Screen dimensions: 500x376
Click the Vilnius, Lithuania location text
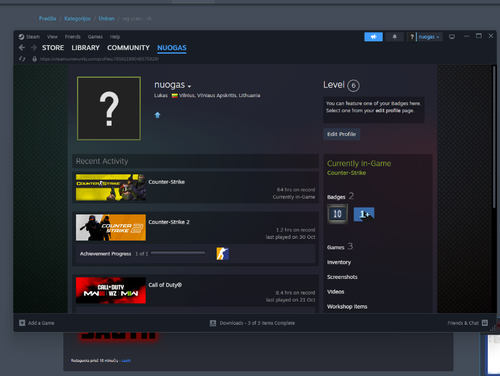point(219,96)
